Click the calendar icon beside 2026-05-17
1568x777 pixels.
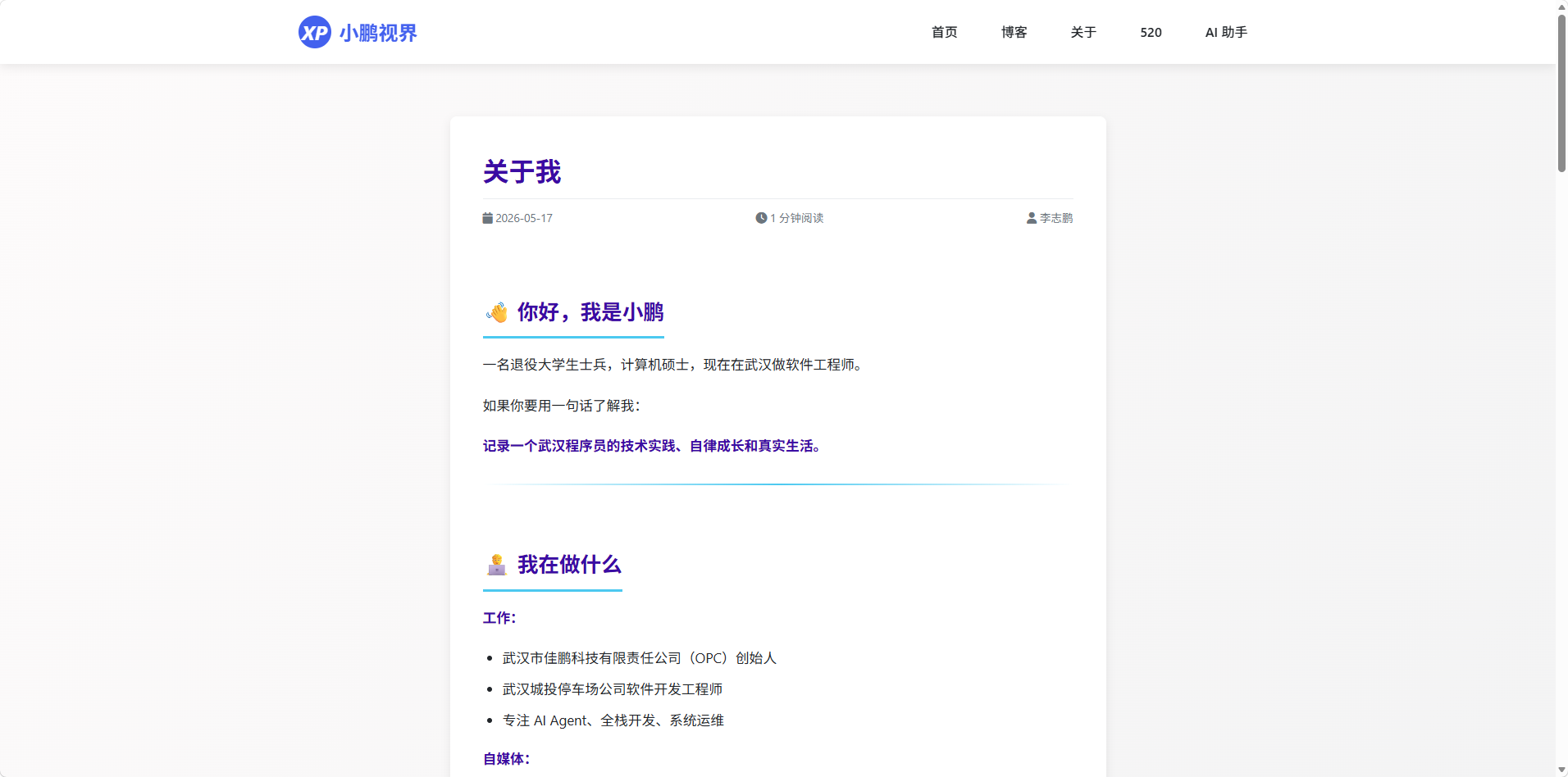point(488,218)
